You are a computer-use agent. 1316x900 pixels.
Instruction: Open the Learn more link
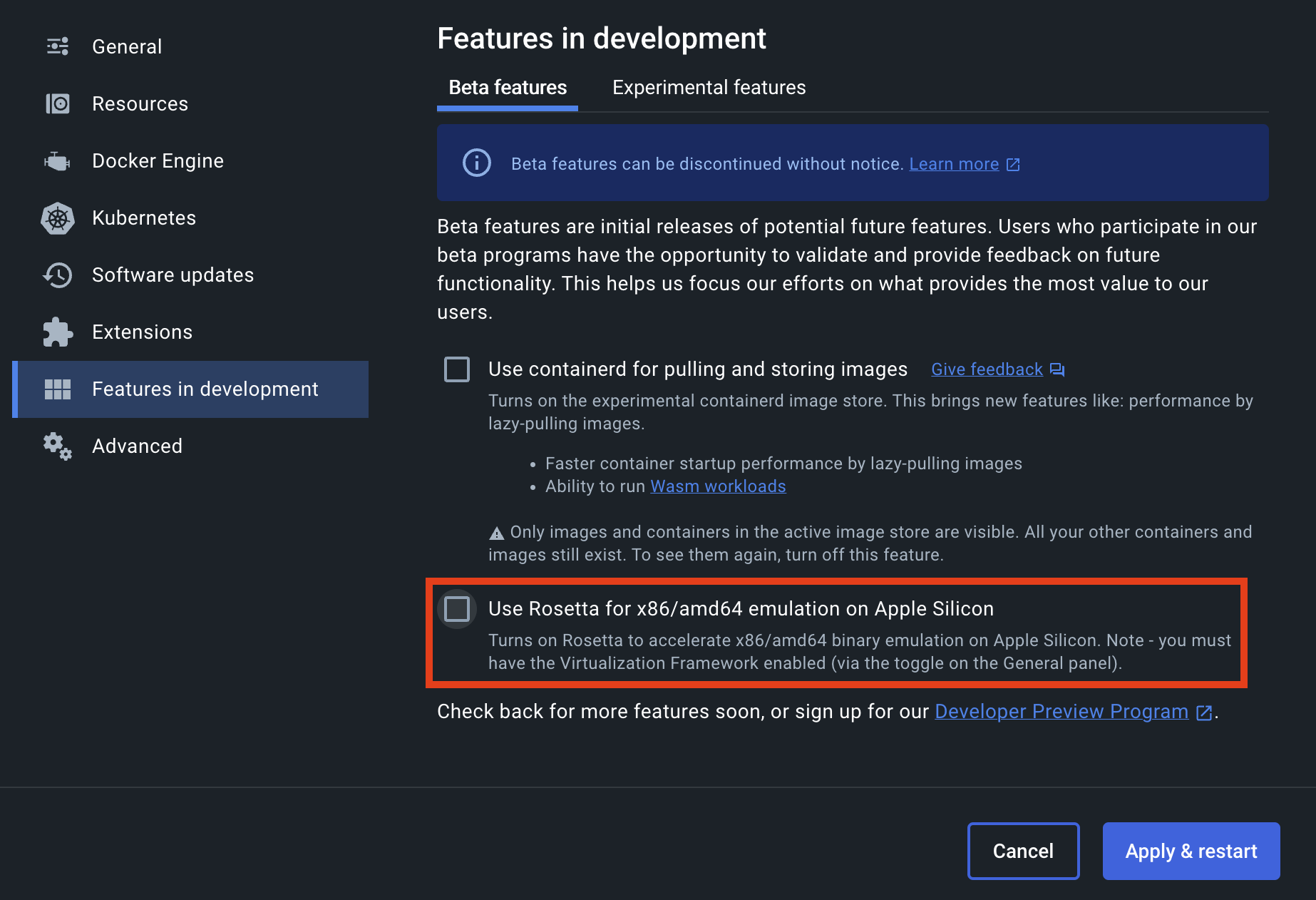pos(954,164)
